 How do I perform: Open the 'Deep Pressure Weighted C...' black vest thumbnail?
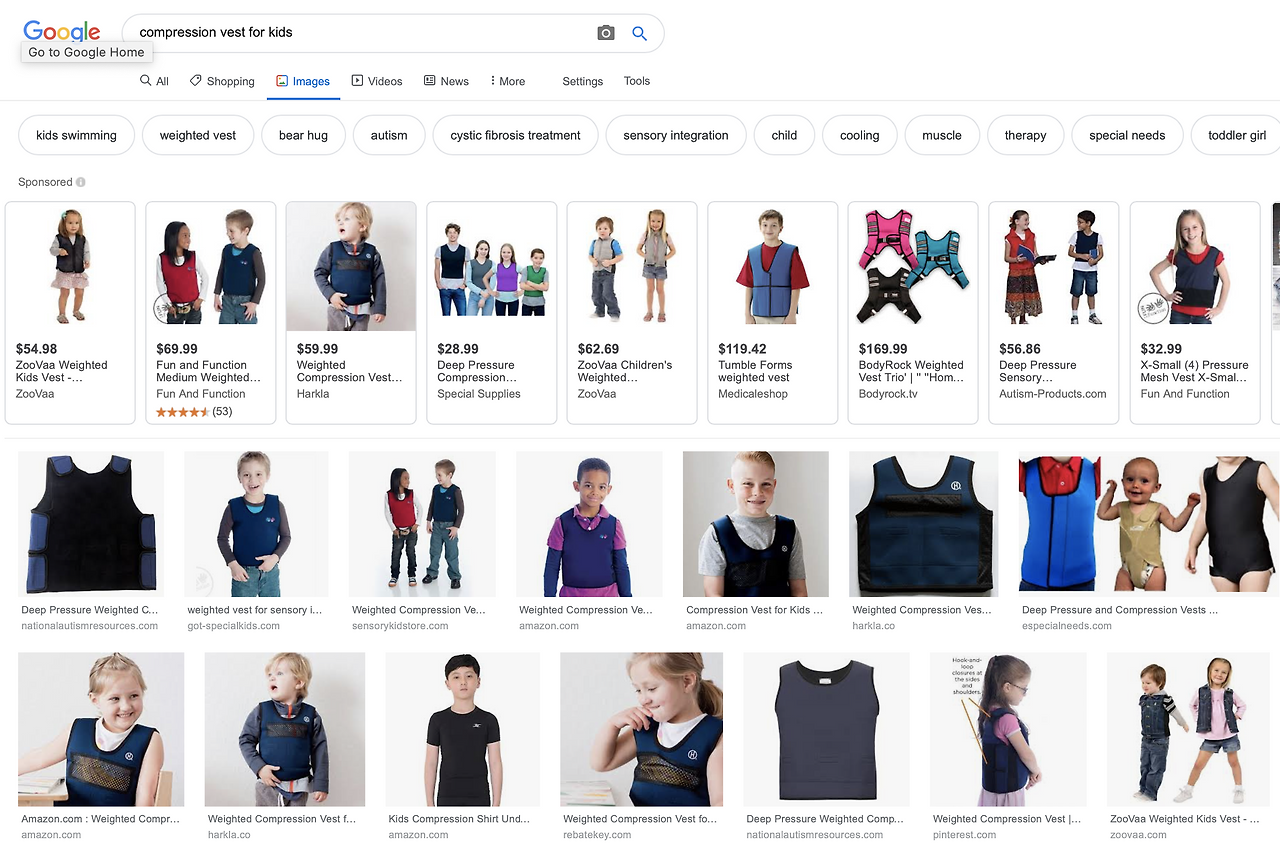[x=91, y=524]
